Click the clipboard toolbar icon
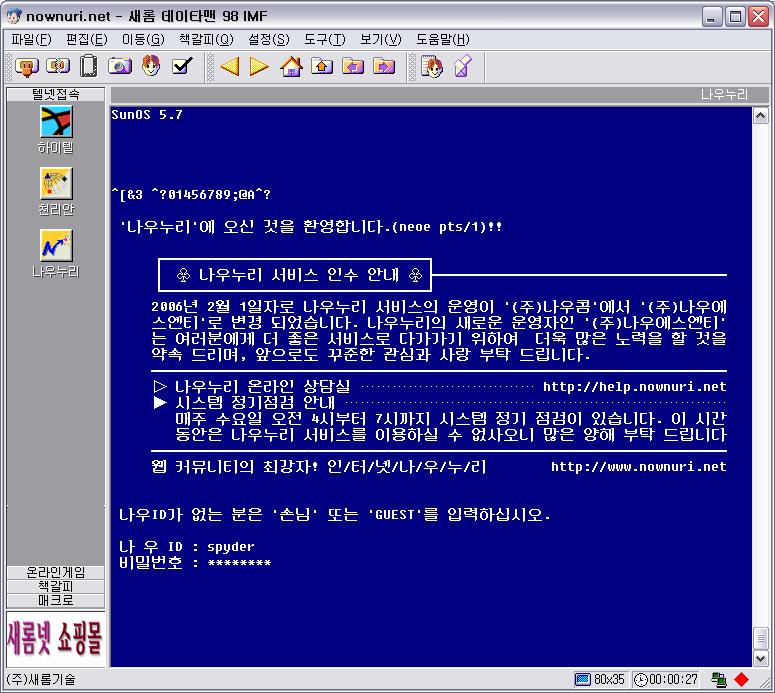 coord(88,66)
